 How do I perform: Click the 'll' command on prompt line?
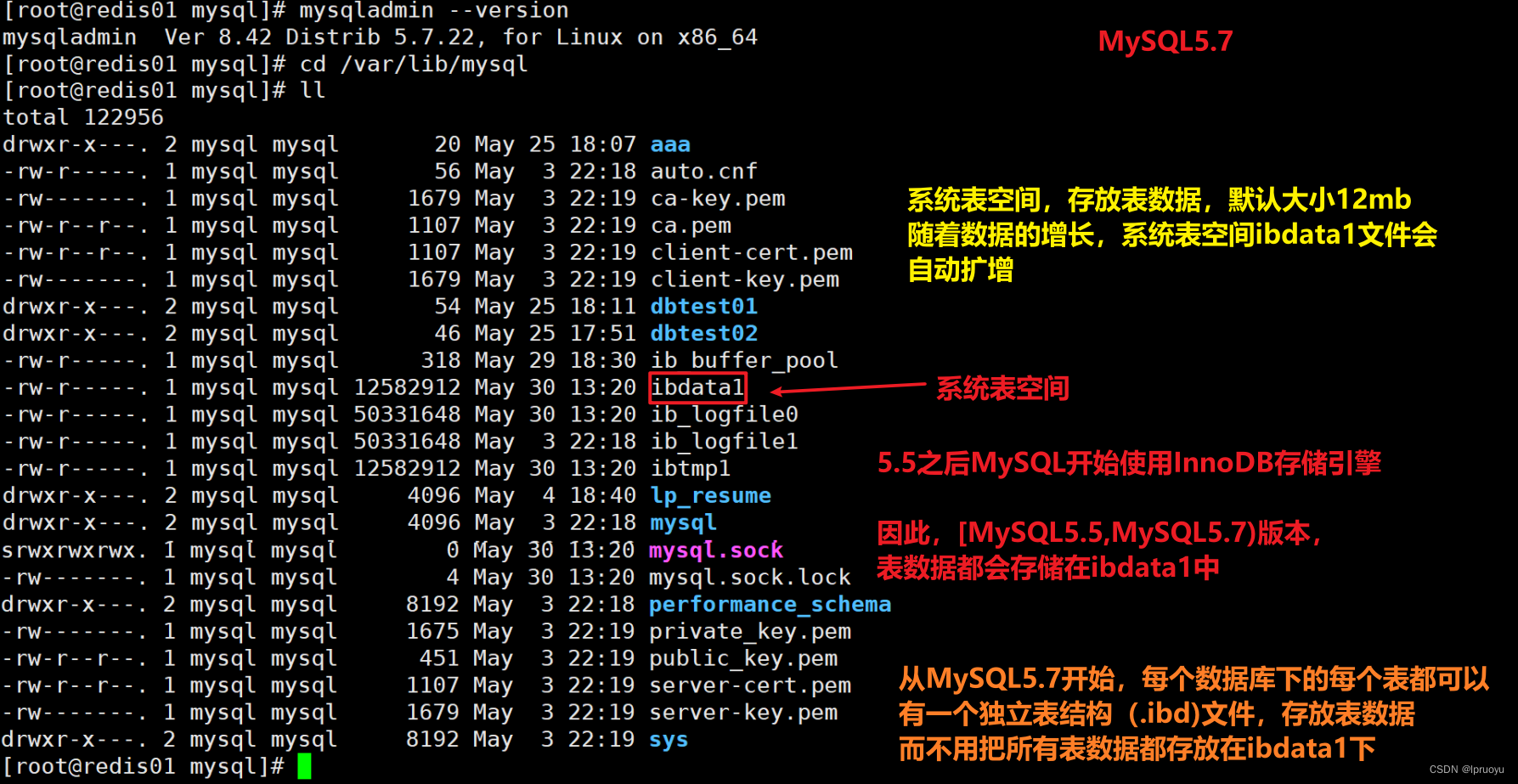[313, 91]
